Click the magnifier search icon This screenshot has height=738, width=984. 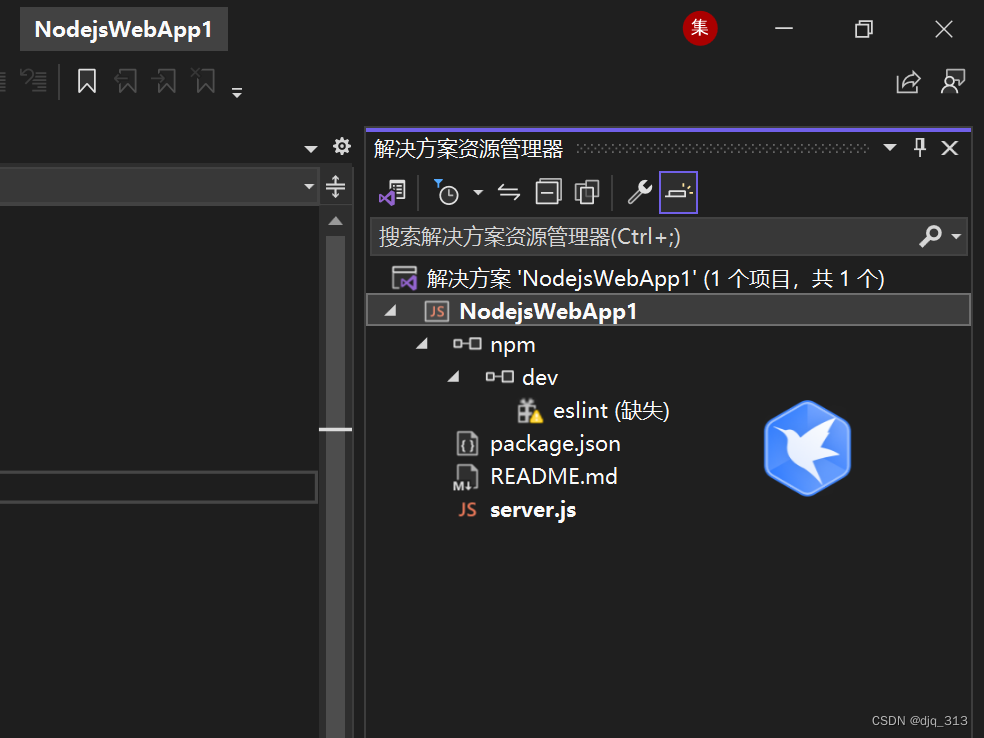tap(931, 237)
